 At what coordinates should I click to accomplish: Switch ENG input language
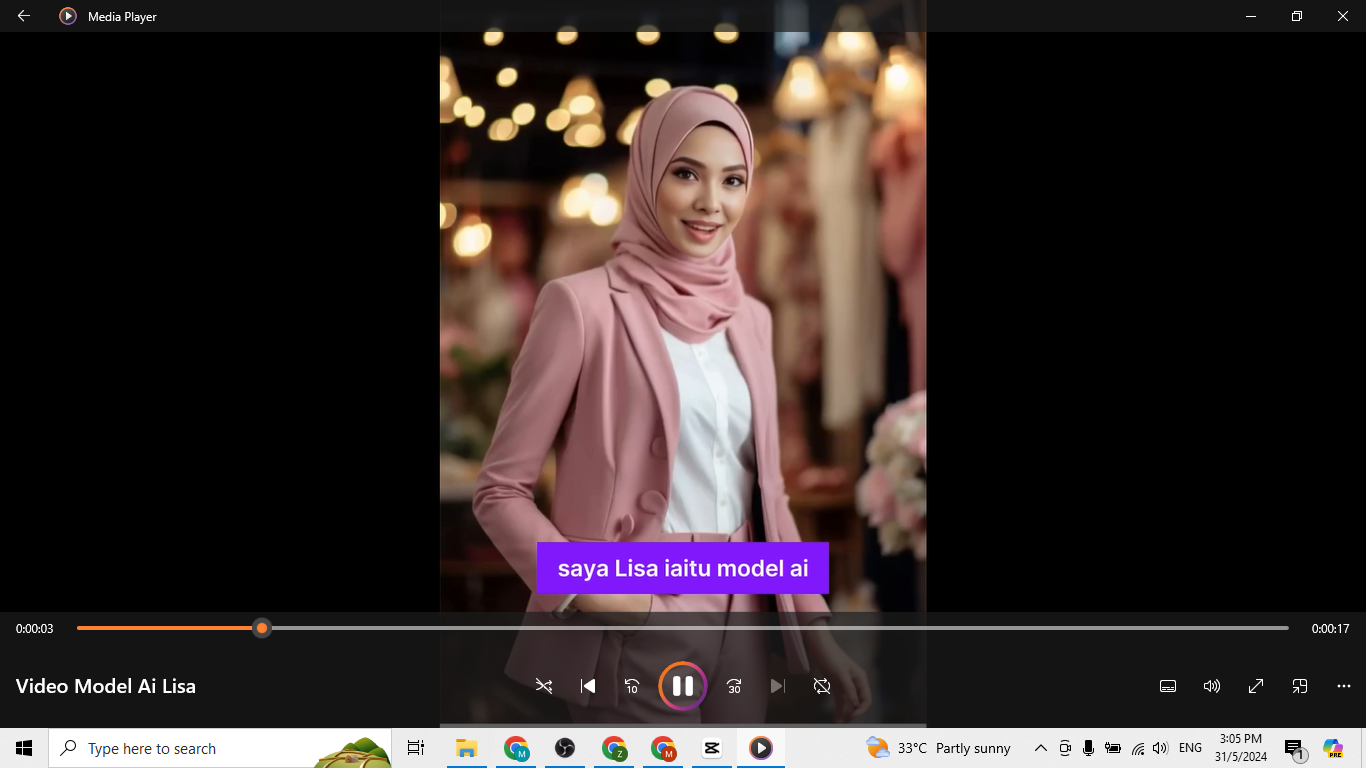1190,748
